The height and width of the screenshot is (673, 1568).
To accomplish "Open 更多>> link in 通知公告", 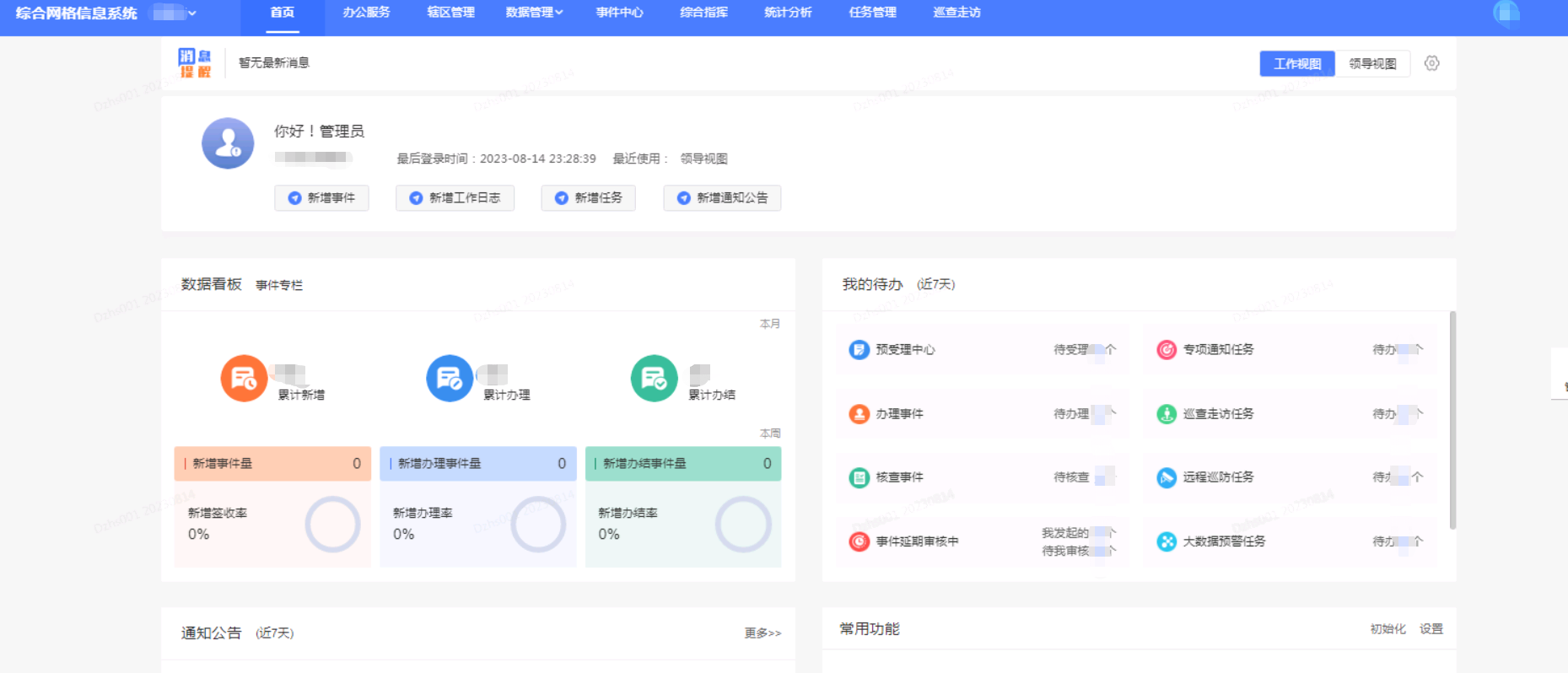I will (762, 633).
